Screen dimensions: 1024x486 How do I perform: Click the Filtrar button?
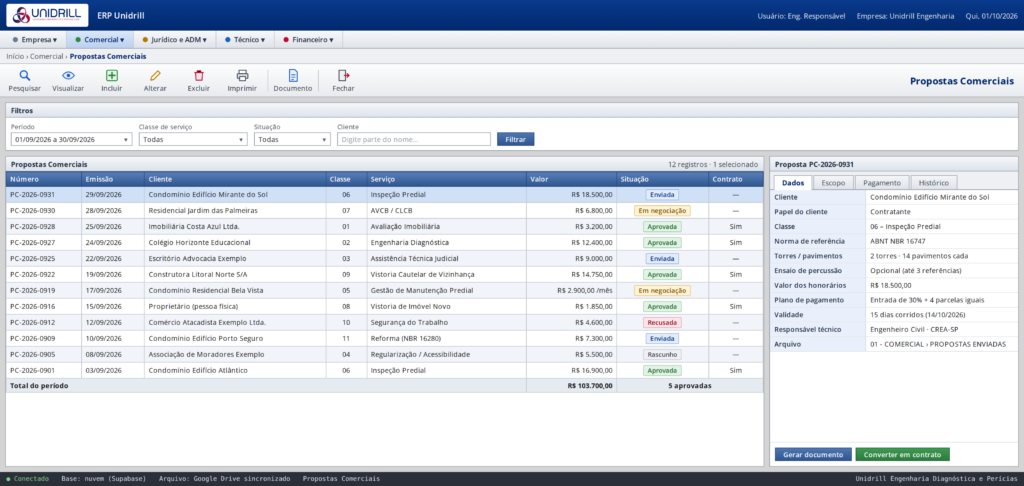coord(515,139)
